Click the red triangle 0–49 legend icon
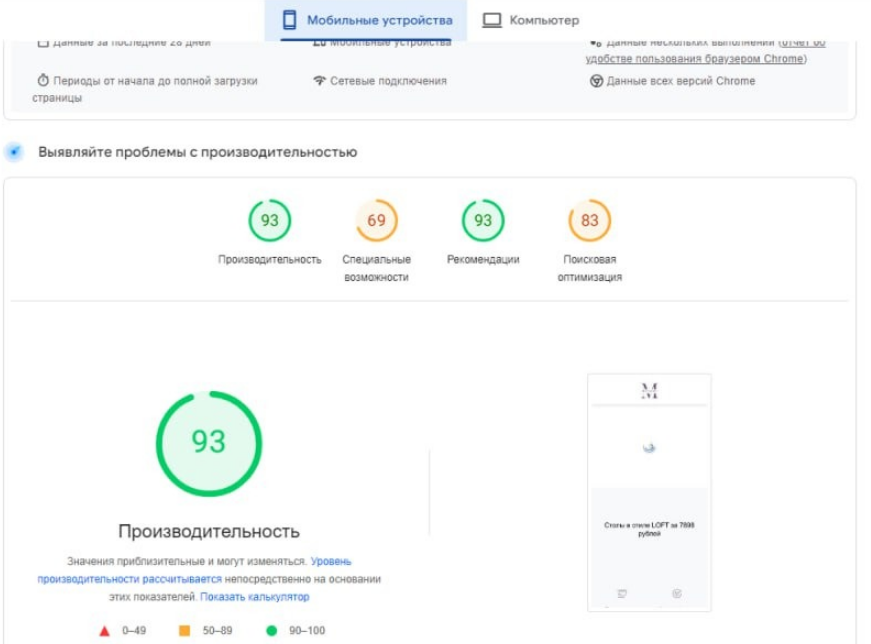Screen dimensions: 871x644 pyautogui.click(x=104, y=631)
